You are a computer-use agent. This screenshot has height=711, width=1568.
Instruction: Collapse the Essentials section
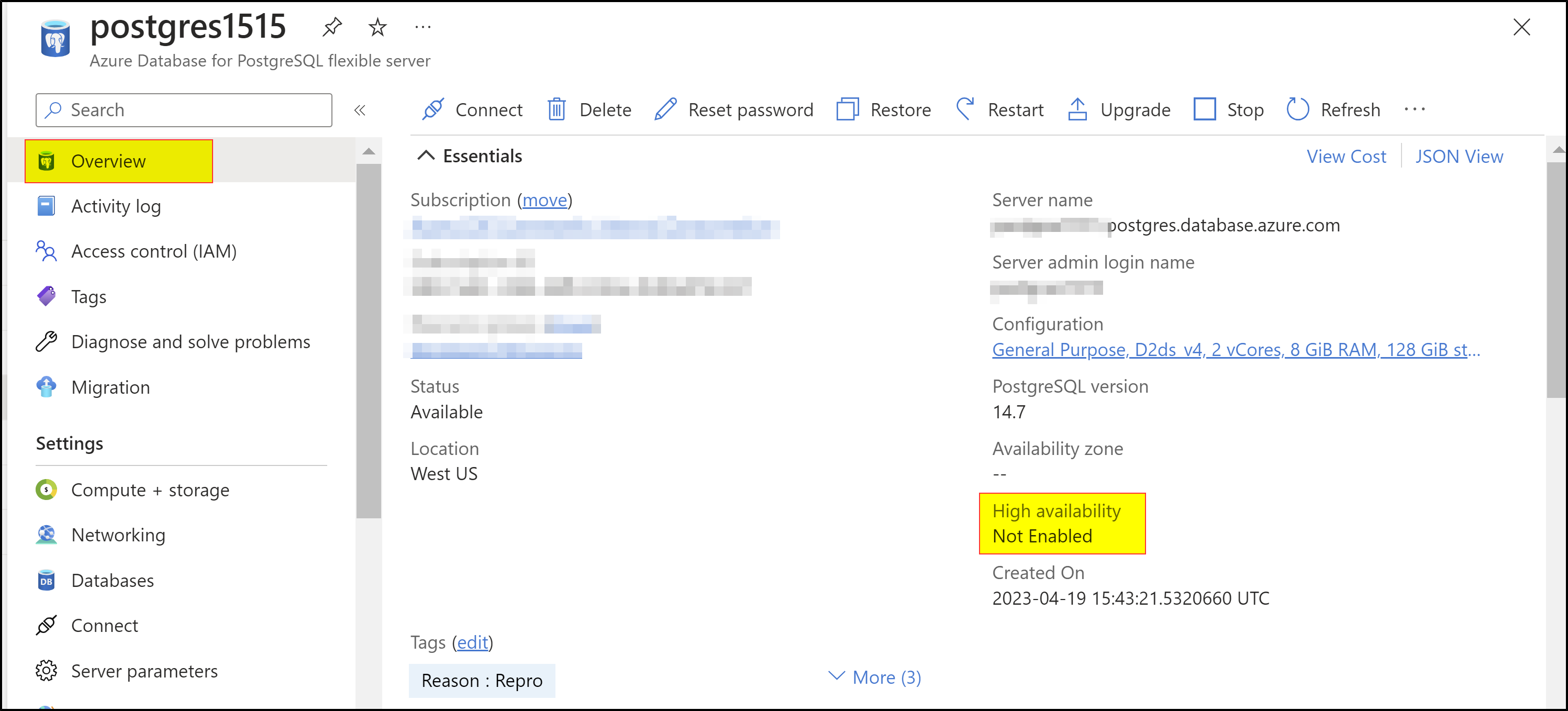[469, 157]
